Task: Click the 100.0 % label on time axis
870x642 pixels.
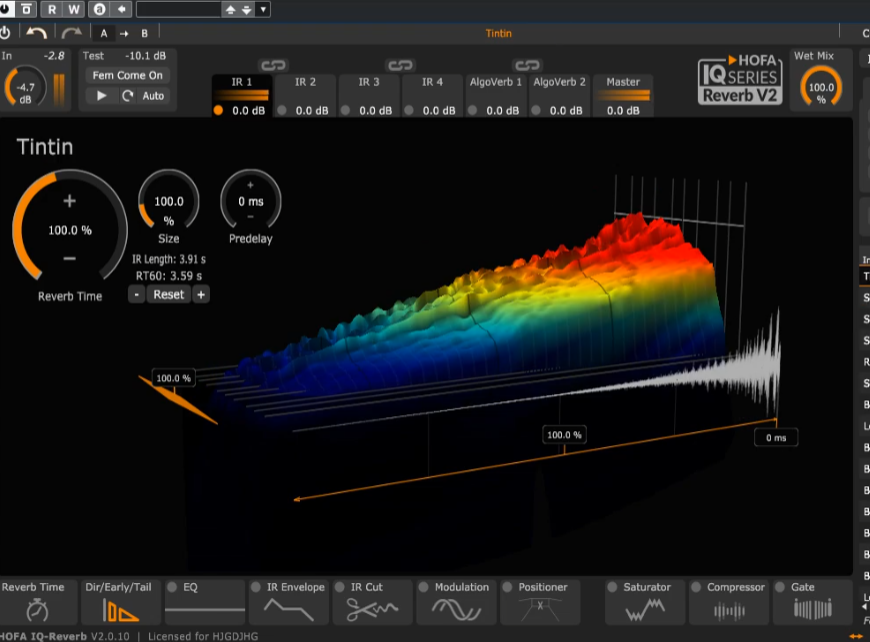Action: [564, 435]
